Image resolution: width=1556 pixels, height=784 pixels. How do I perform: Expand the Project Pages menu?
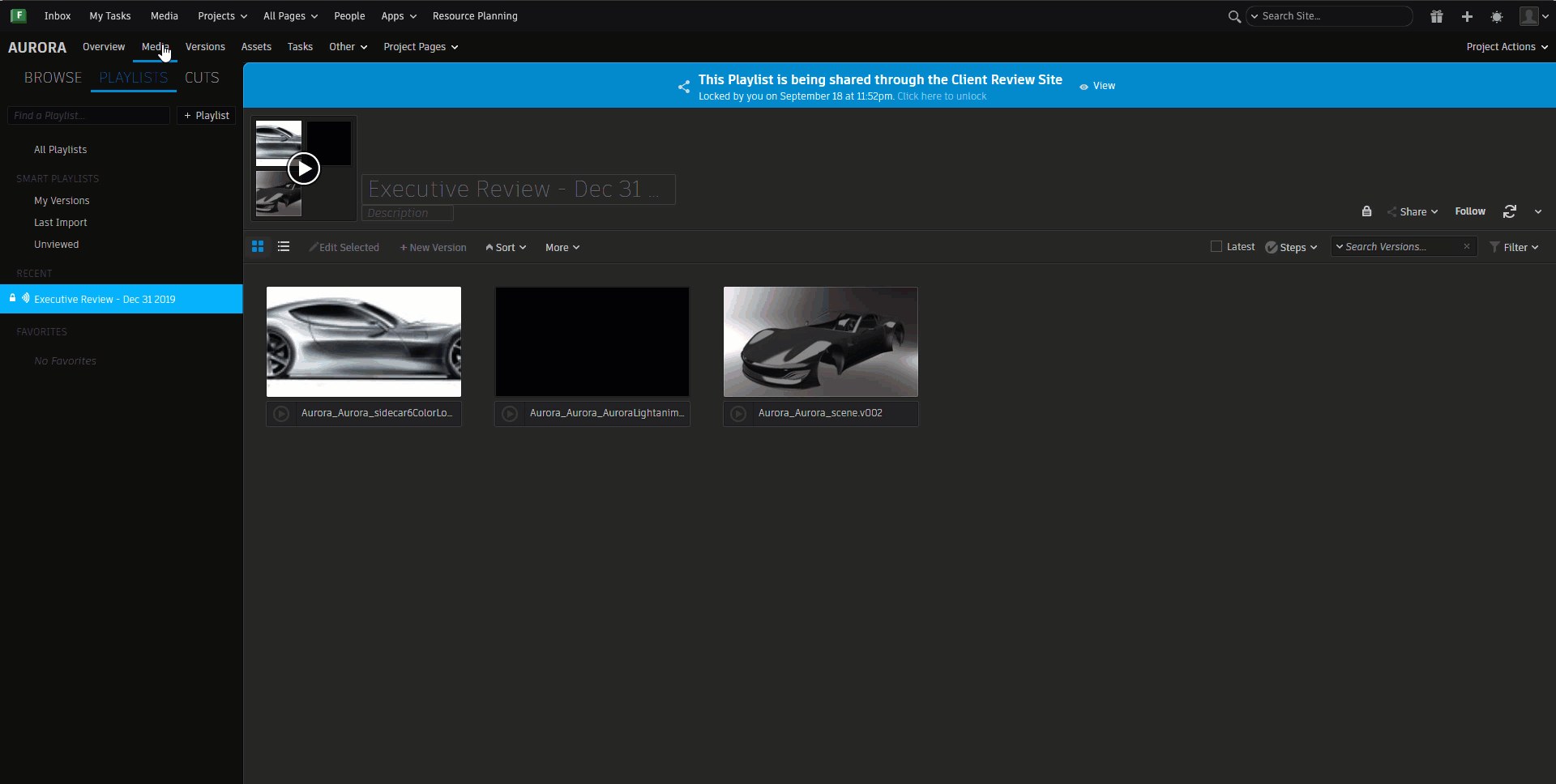421,47
